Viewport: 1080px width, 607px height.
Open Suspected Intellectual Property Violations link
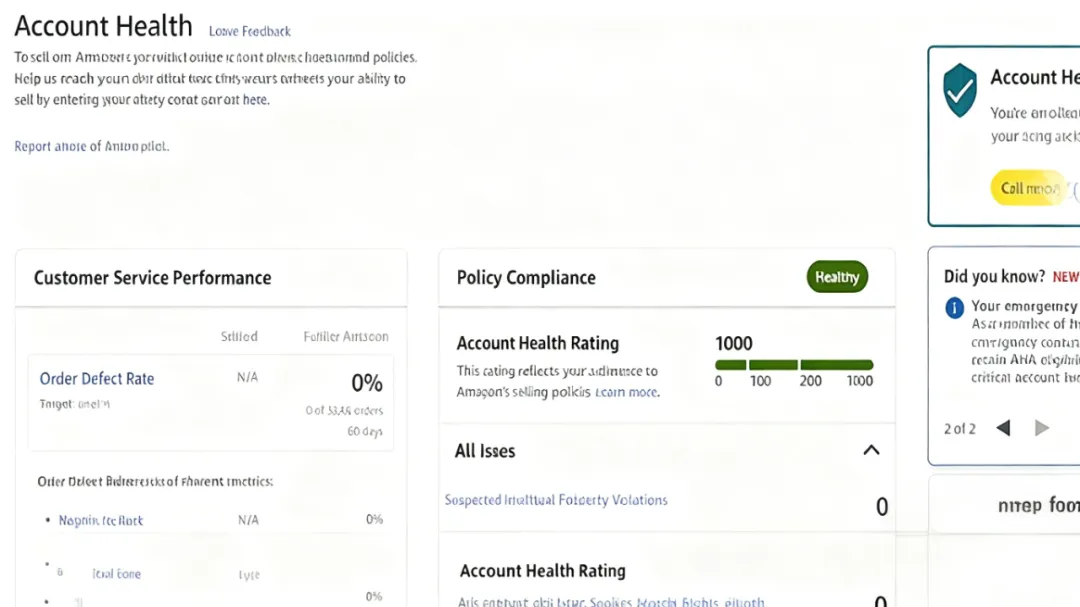pyautogui.click(x=556, y=500)
